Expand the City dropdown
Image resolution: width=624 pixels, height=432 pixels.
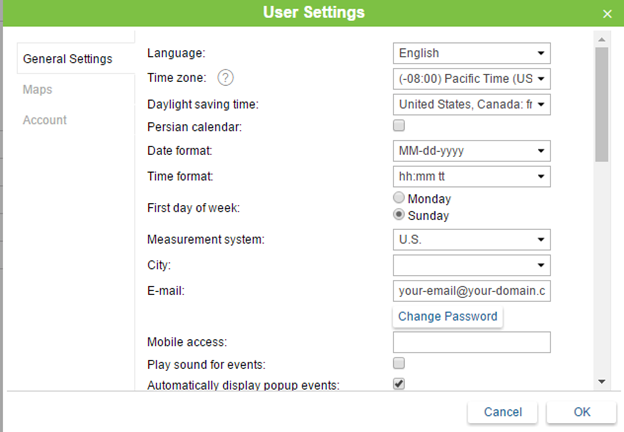click(471, 265)
